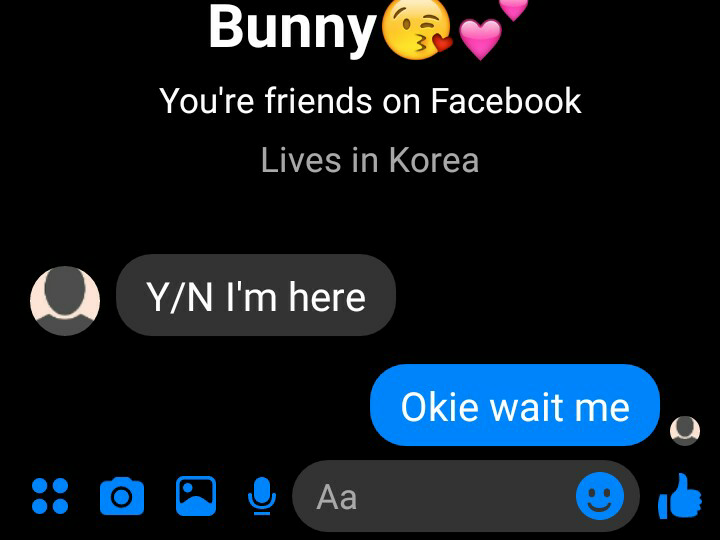Open the emoji picker smiley face

click(600, 496)
